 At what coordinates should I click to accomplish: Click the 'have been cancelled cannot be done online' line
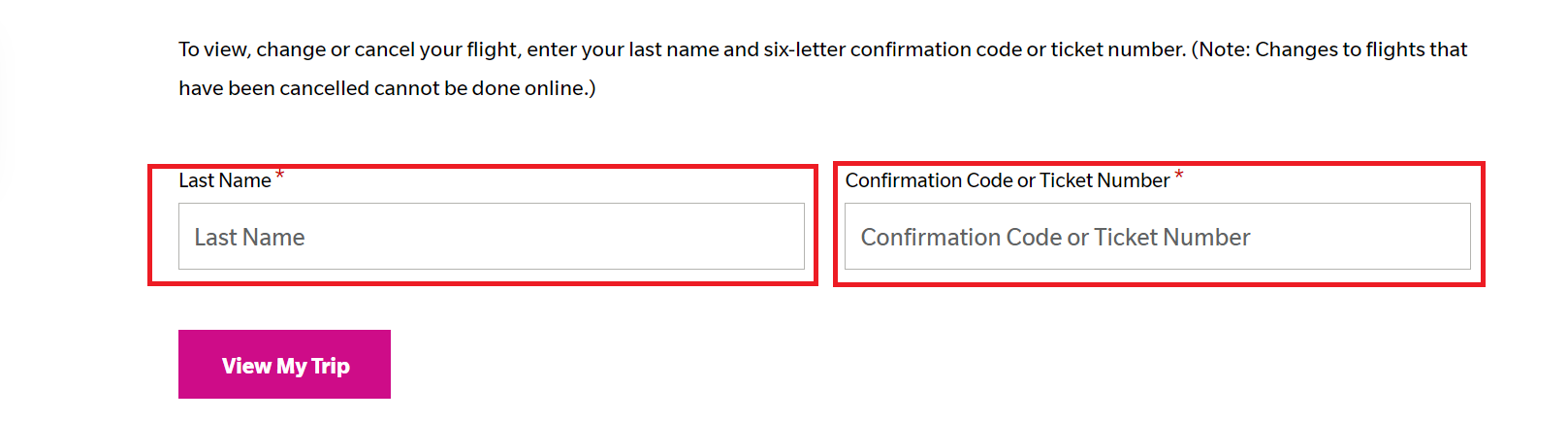point(387,88)
